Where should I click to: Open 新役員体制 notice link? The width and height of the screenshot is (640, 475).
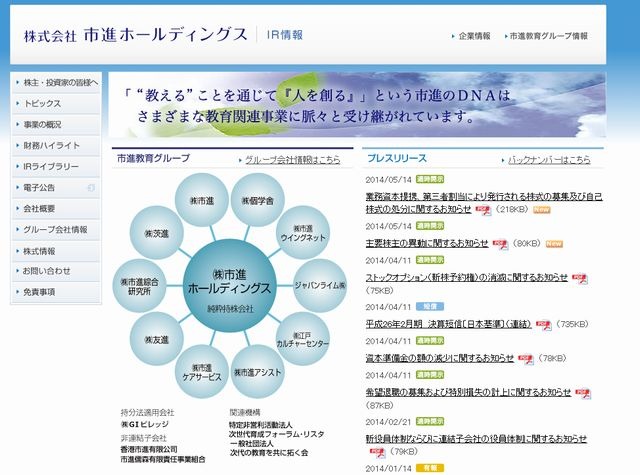[x=476, y=439]
